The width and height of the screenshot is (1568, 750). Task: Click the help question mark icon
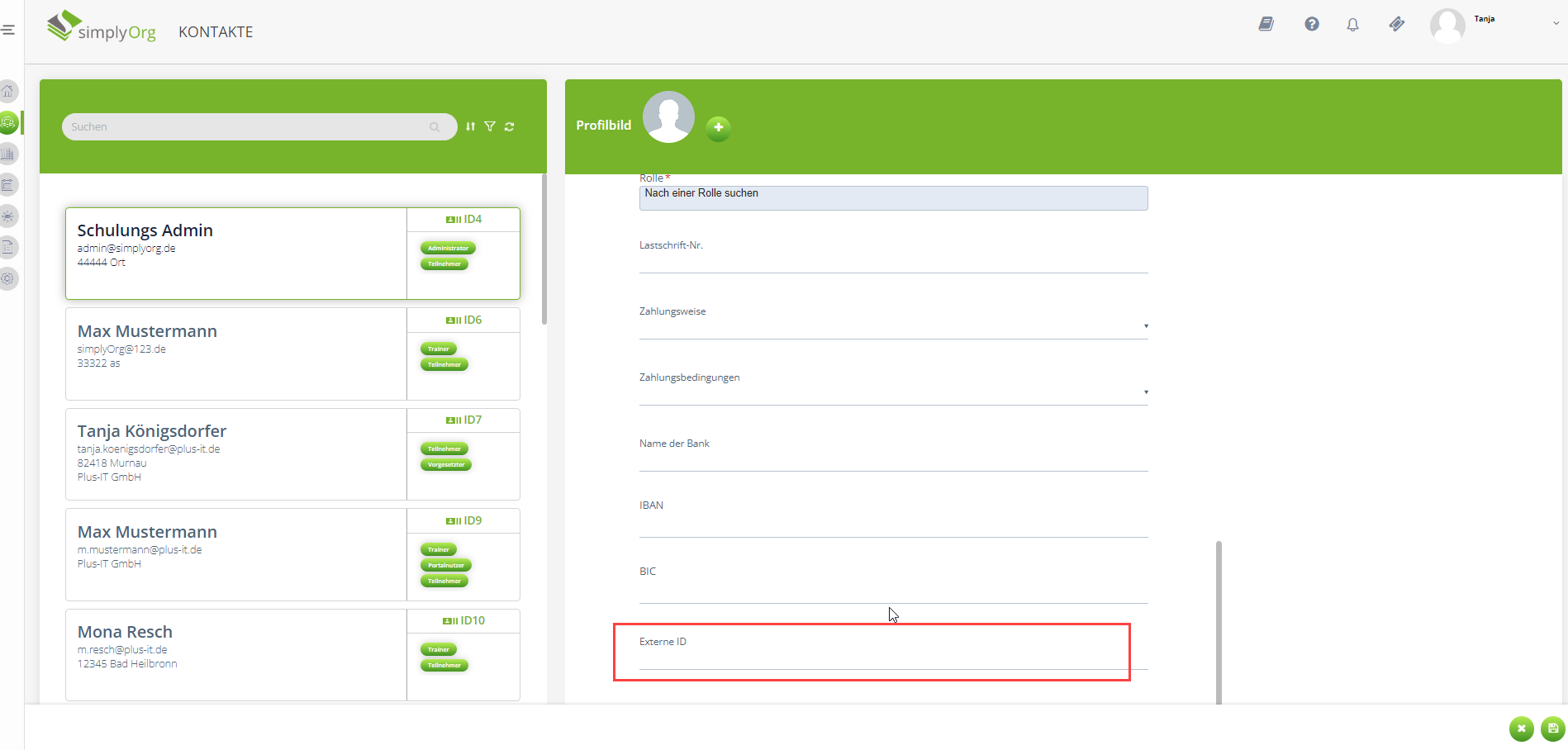tap(1312, 24)
